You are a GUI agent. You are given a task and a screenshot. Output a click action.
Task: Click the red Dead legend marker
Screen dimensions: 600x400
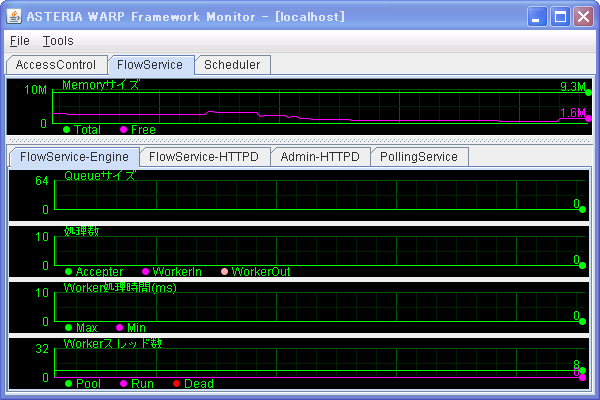point(177,384)
